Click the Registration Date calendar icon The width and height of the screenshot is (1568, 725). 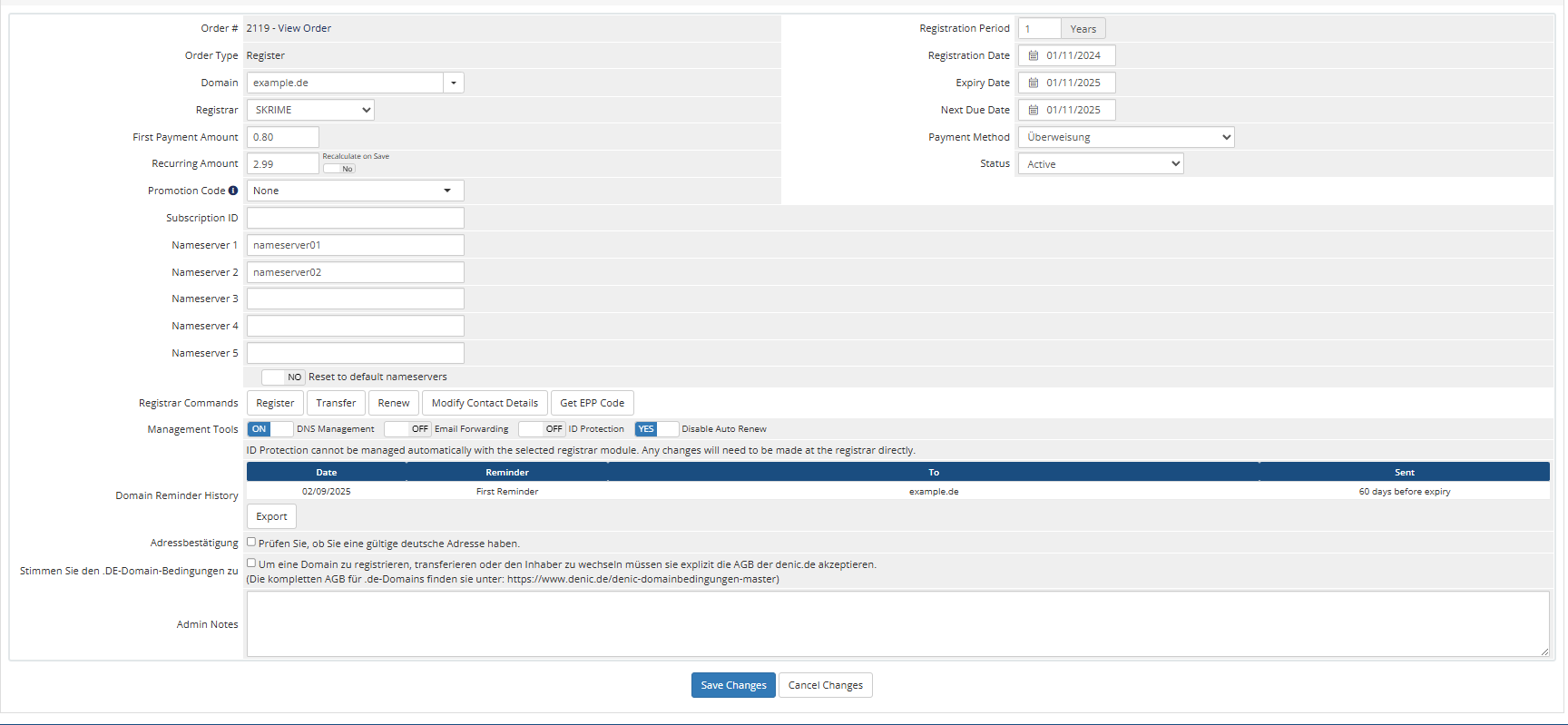(1033, 55)
